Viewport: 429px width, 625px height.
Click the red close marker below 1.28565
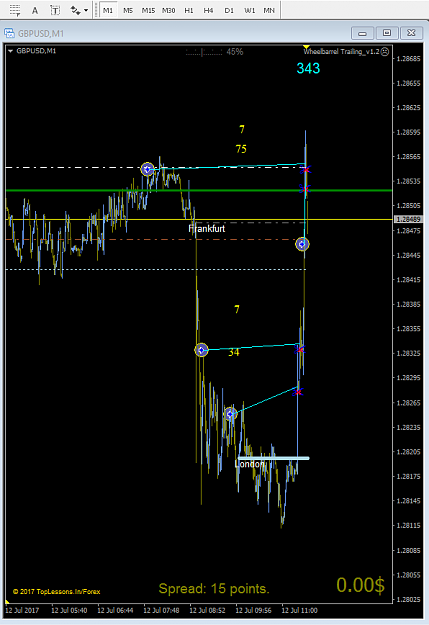coord(306,170)
